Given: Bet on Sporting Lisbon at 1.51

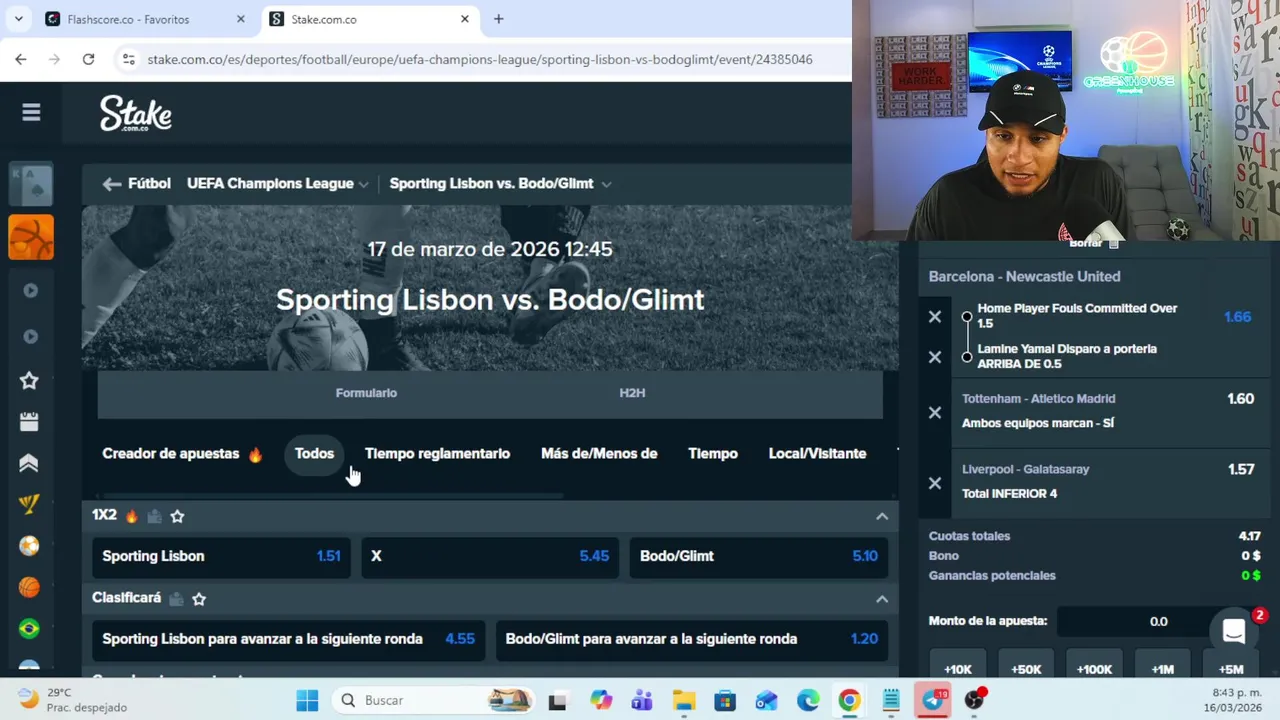Looking at the screenshot, I should (221, 557).
